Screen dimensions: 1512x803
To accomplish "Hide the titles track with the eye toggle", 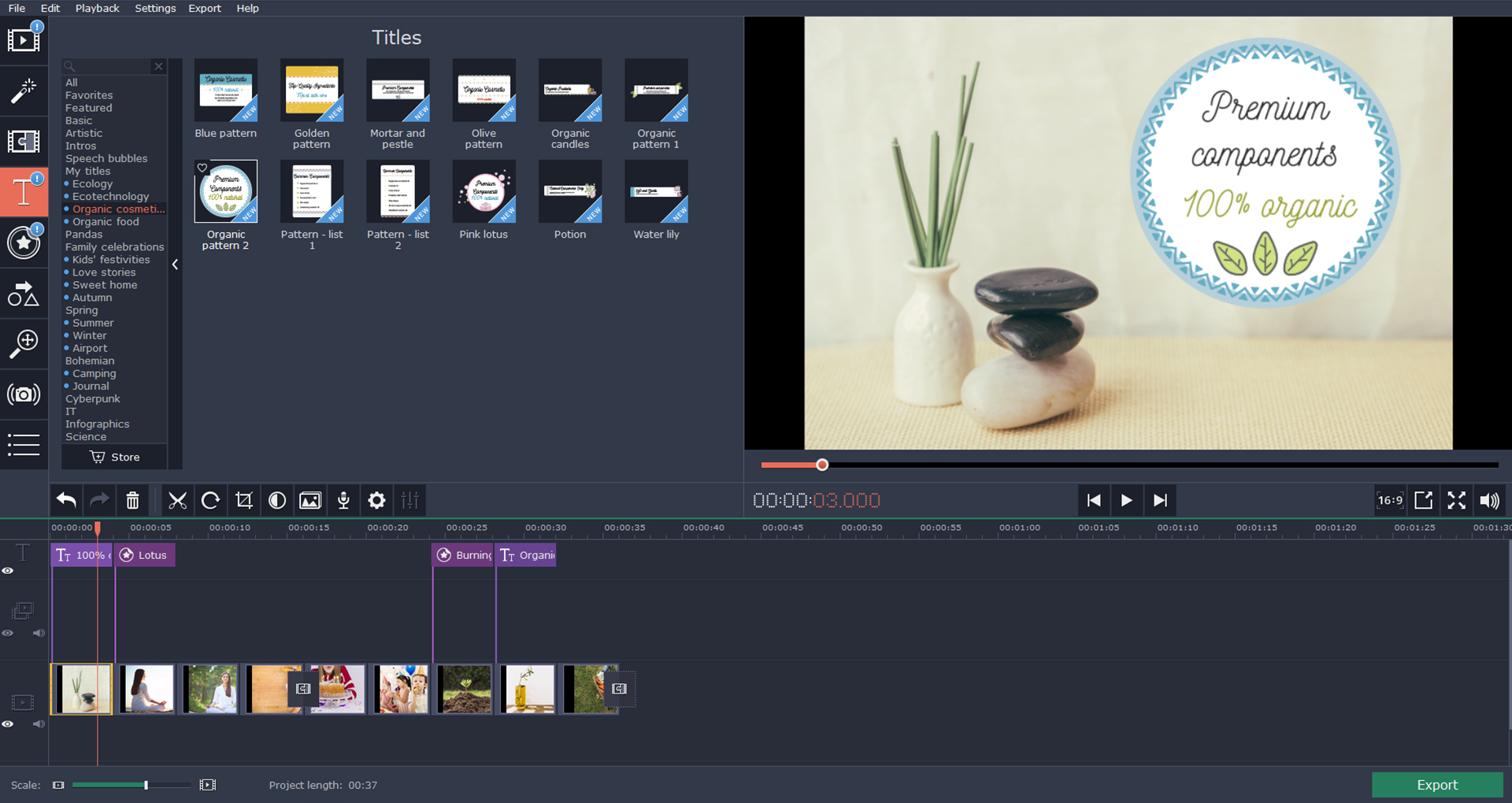I will pyautogui.click(x=9, y=571).
